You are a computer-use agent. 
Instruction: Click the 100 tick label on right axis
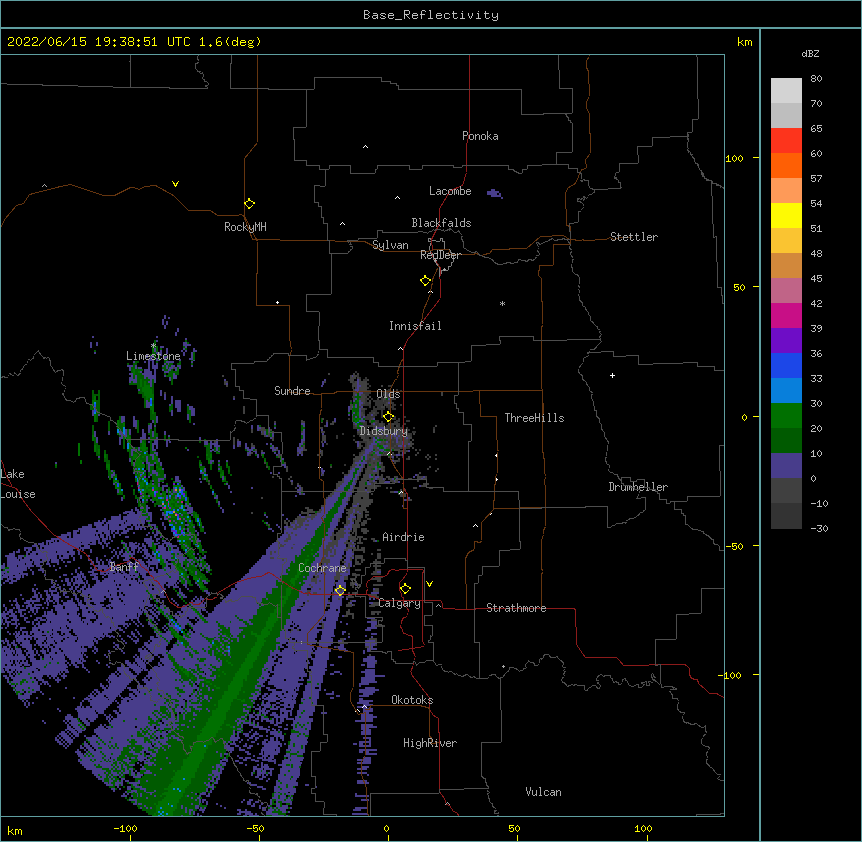pos(734,158)
